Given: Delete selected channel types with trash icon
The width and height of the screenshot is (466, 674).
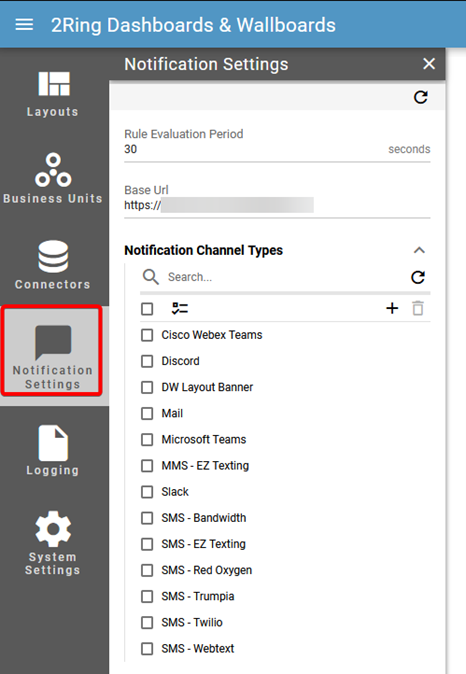Looking at the screenshot, I should point(418,308).
